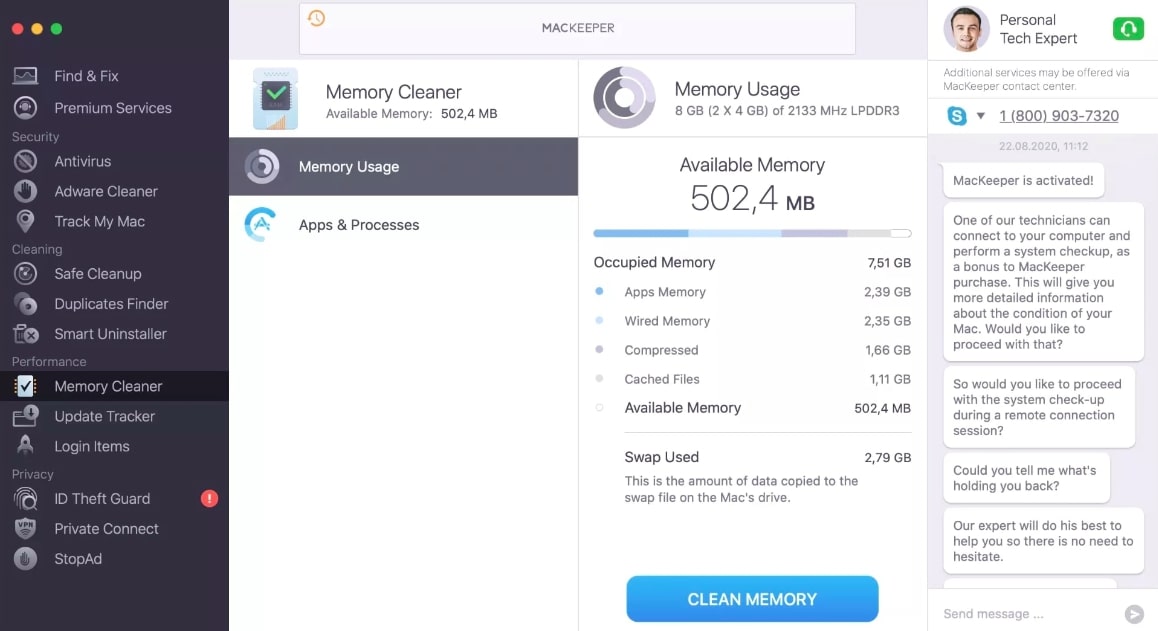
Task: Expand the dropdown arrow beside Skype icon
Action: (981, 116)
